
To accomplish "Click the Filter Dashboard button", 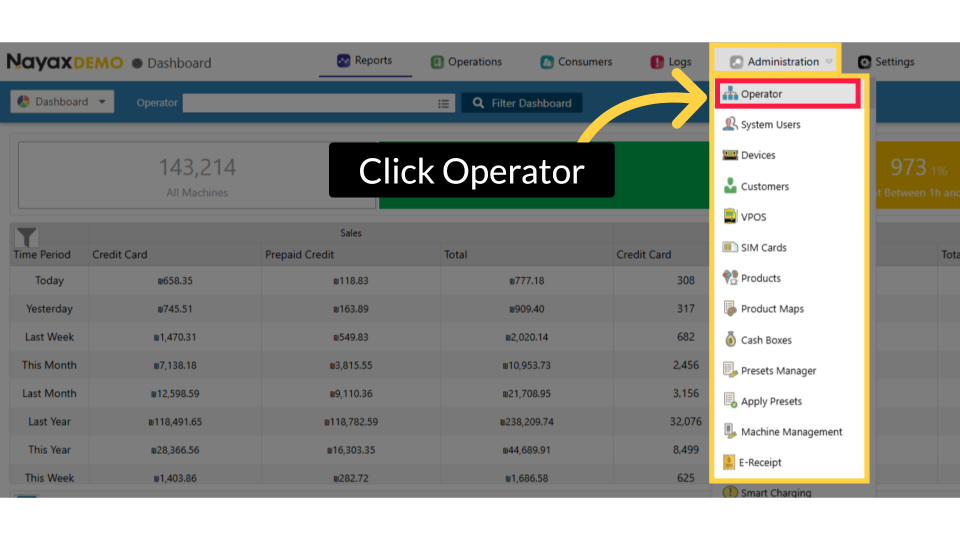I will 522,103.
